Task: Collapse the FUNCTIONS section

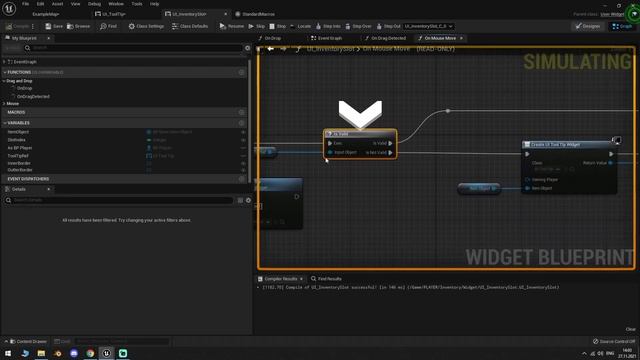Action: point(4,72)
